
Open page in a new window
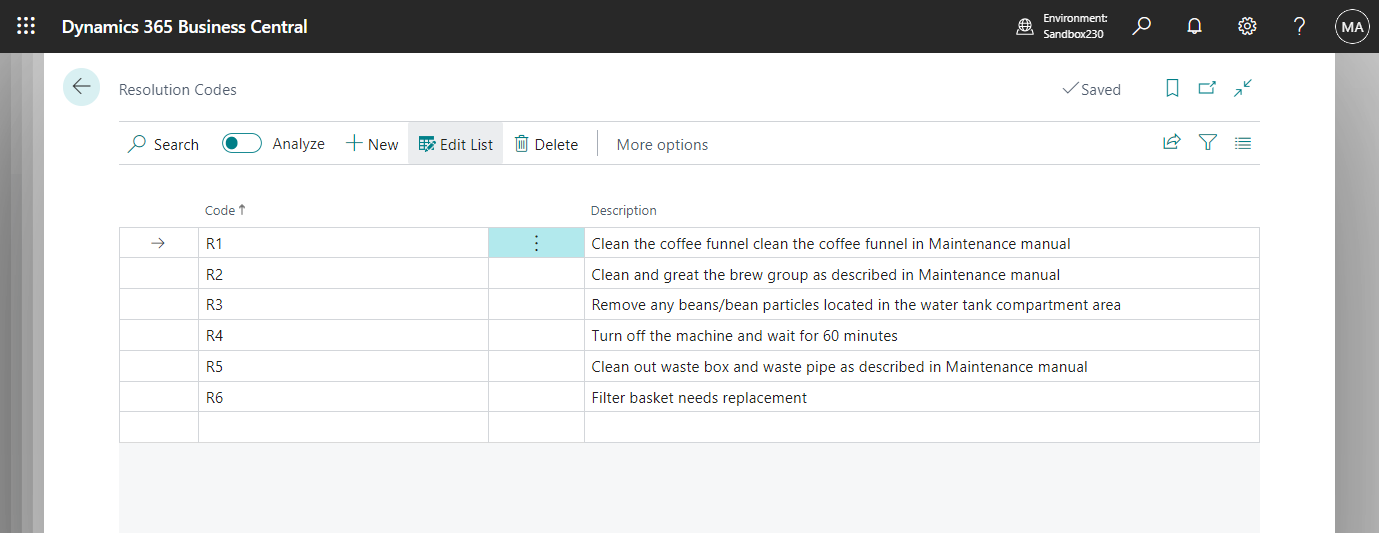(x=1207, y=88)
